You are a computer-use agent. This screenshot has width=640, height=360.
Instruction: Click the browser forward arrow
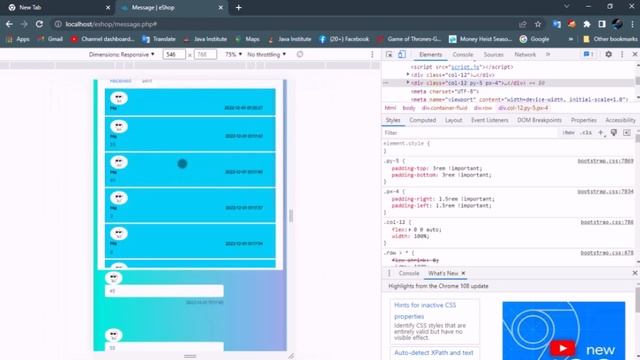(24, 24)
